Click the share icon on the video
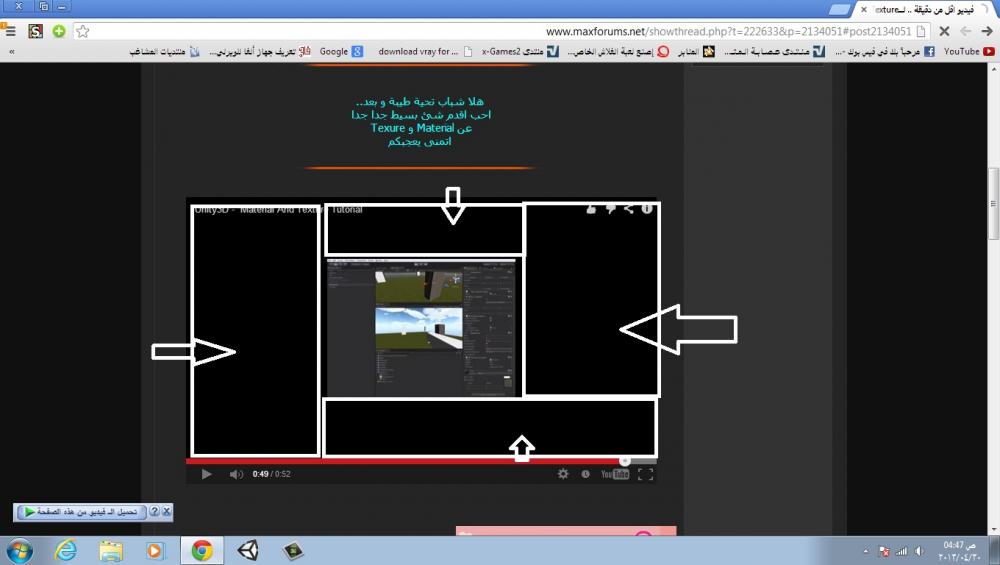Image resolution: width=1000 pixels, height=565 pixels. pyautogui.click(x=628, y=209)
